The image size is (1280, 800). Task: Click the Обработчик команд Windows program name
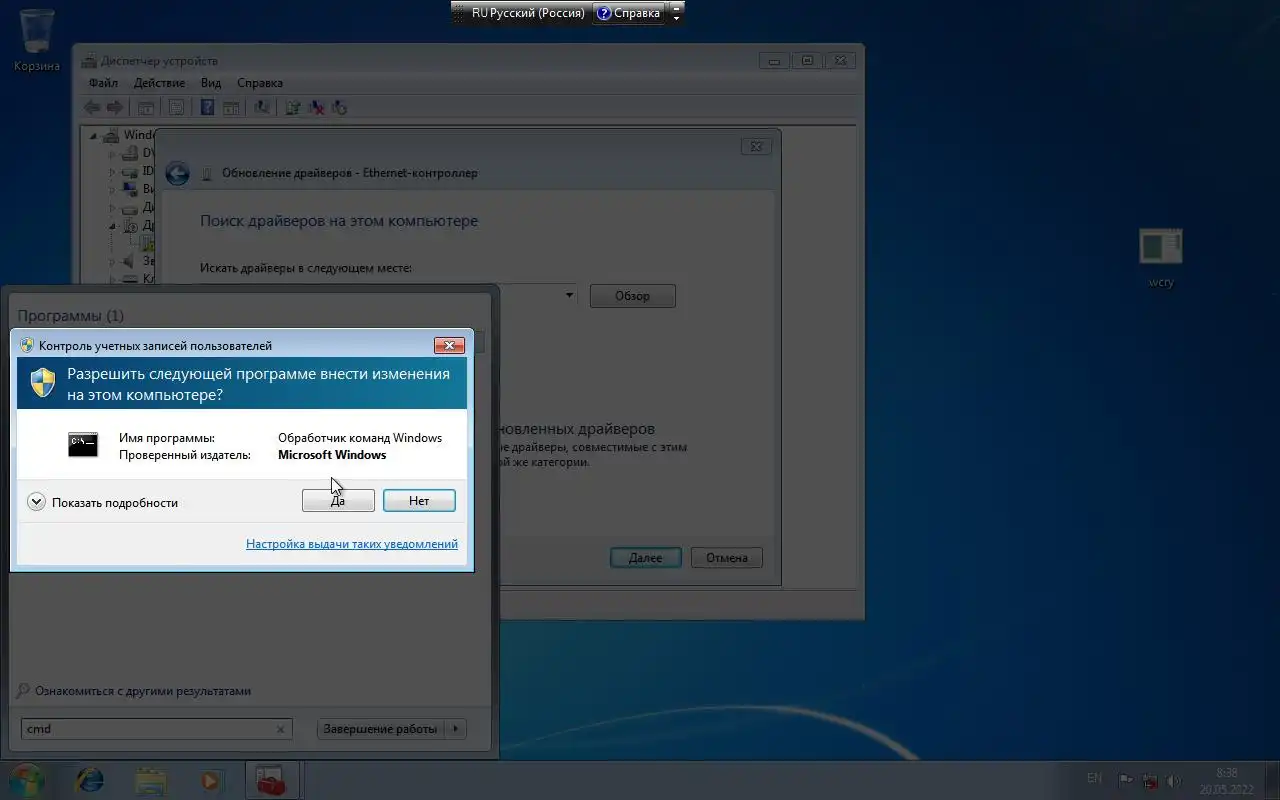[360, 438]
